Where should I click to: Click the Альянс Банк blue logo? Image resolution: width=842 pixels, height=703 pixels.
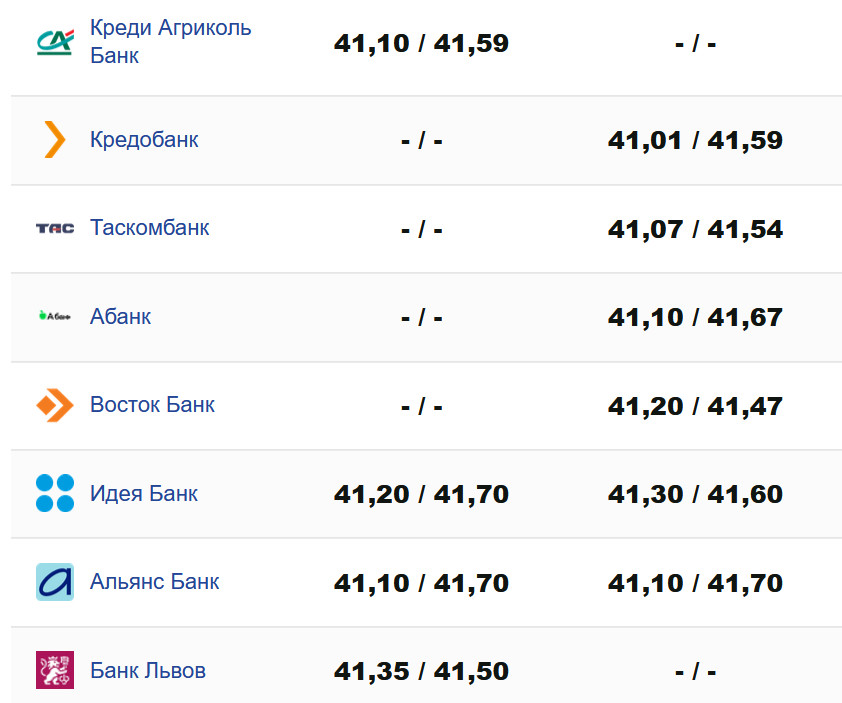tap(55, 582)
